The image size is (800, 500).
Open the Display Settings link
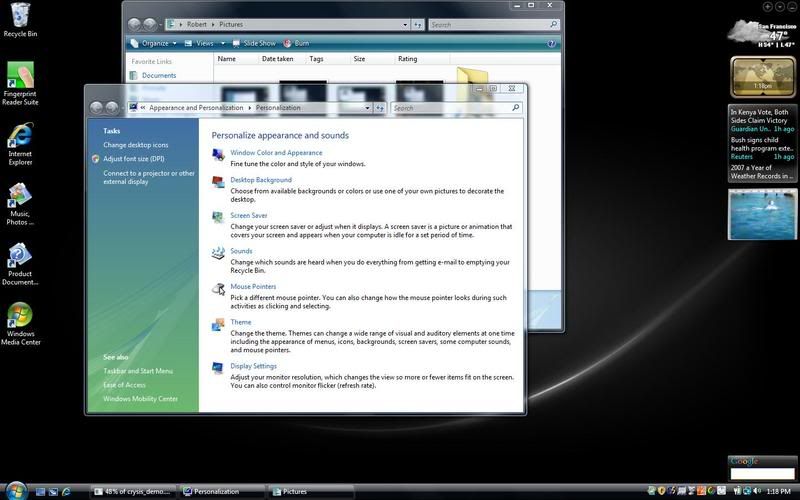[x=253, y=366]
